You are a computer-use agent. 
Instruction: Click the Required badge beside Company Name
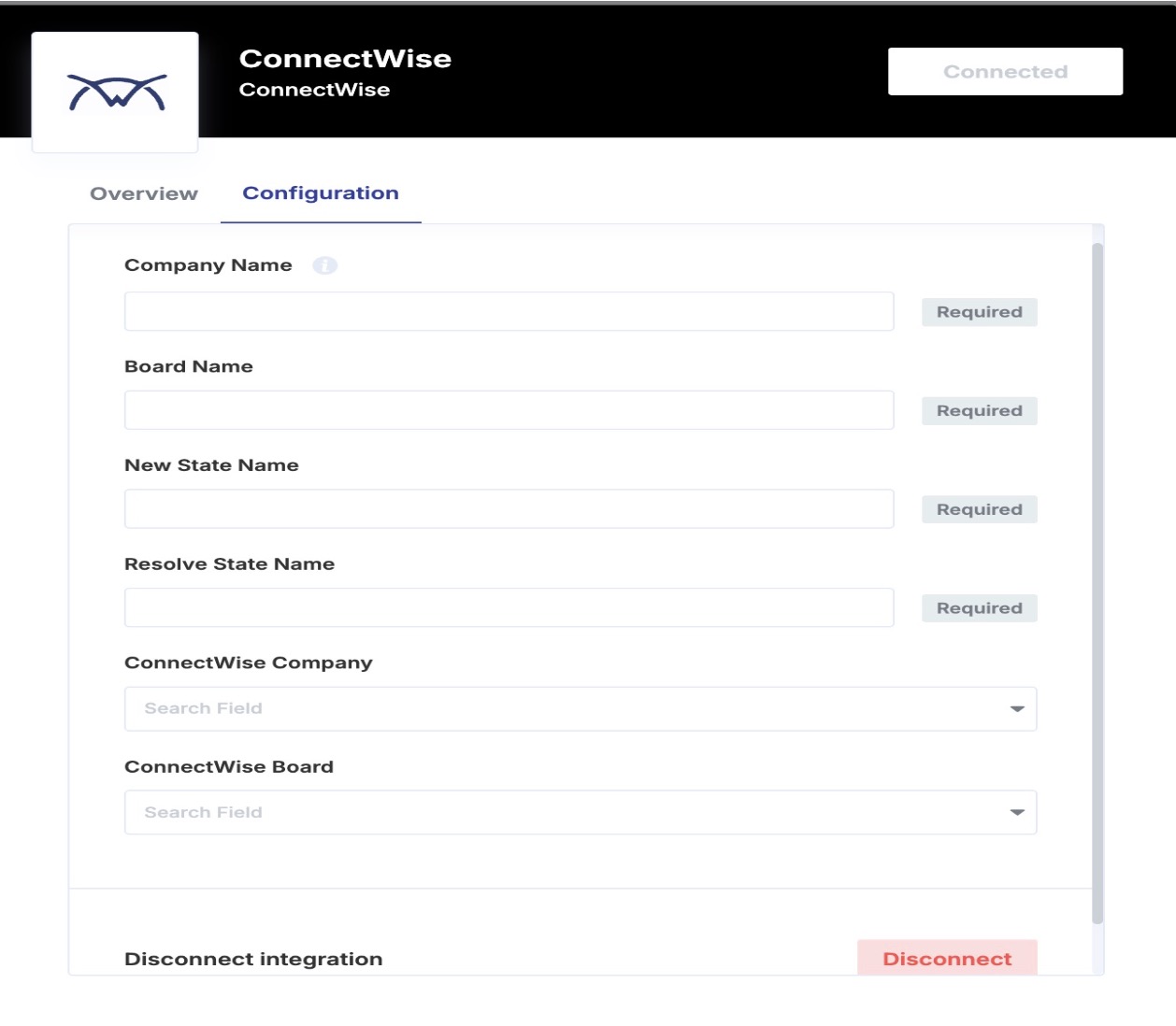click(979, 311)
